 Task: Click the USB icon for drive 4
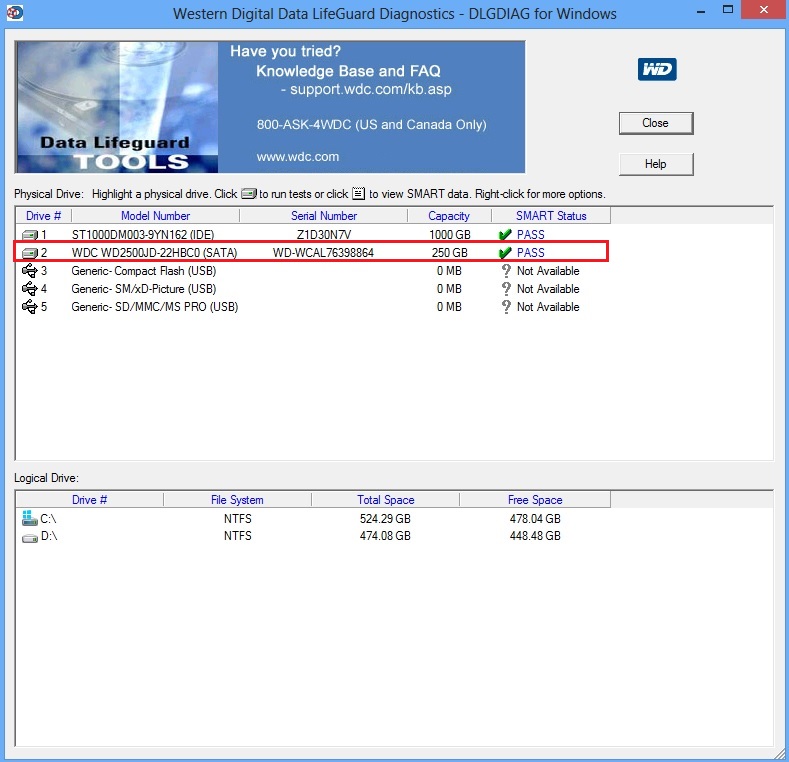(x=30, y=289)
